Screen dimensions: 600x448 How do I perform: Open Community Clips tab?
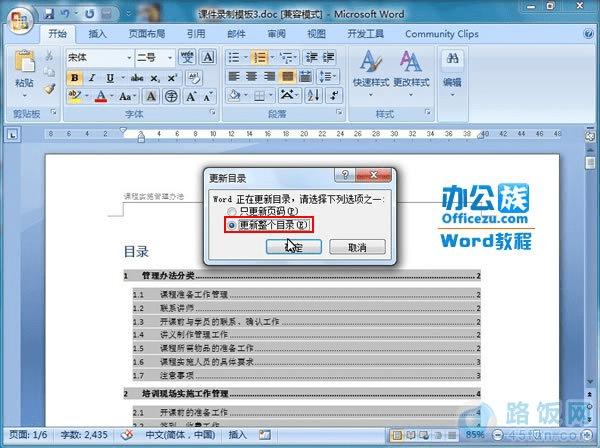tap(442, 34)
